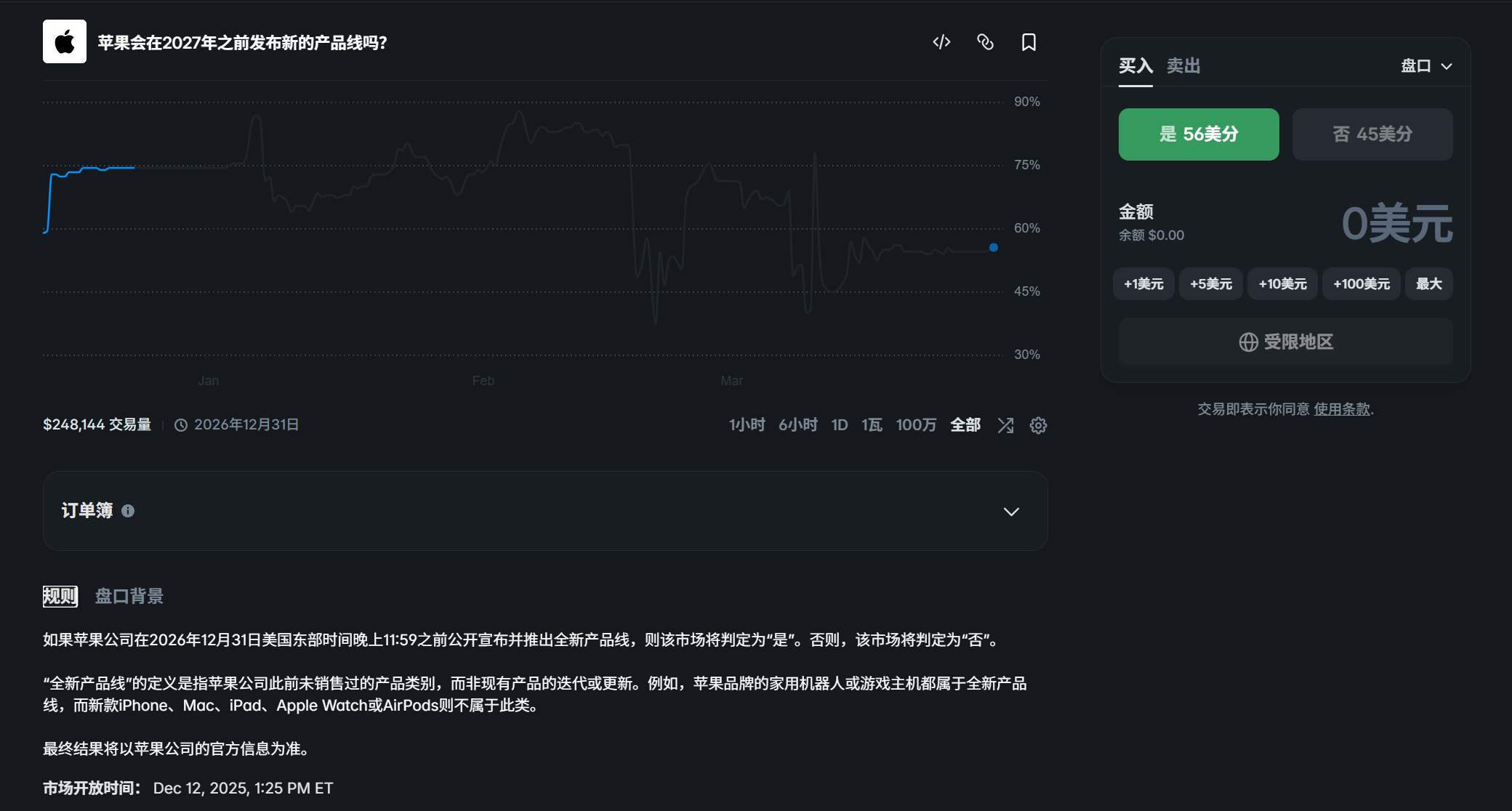The height and width of the screenshot is (811, 1512).
Task: Switch to the 卖出 tab
Action: click(x=1183, y=66)
